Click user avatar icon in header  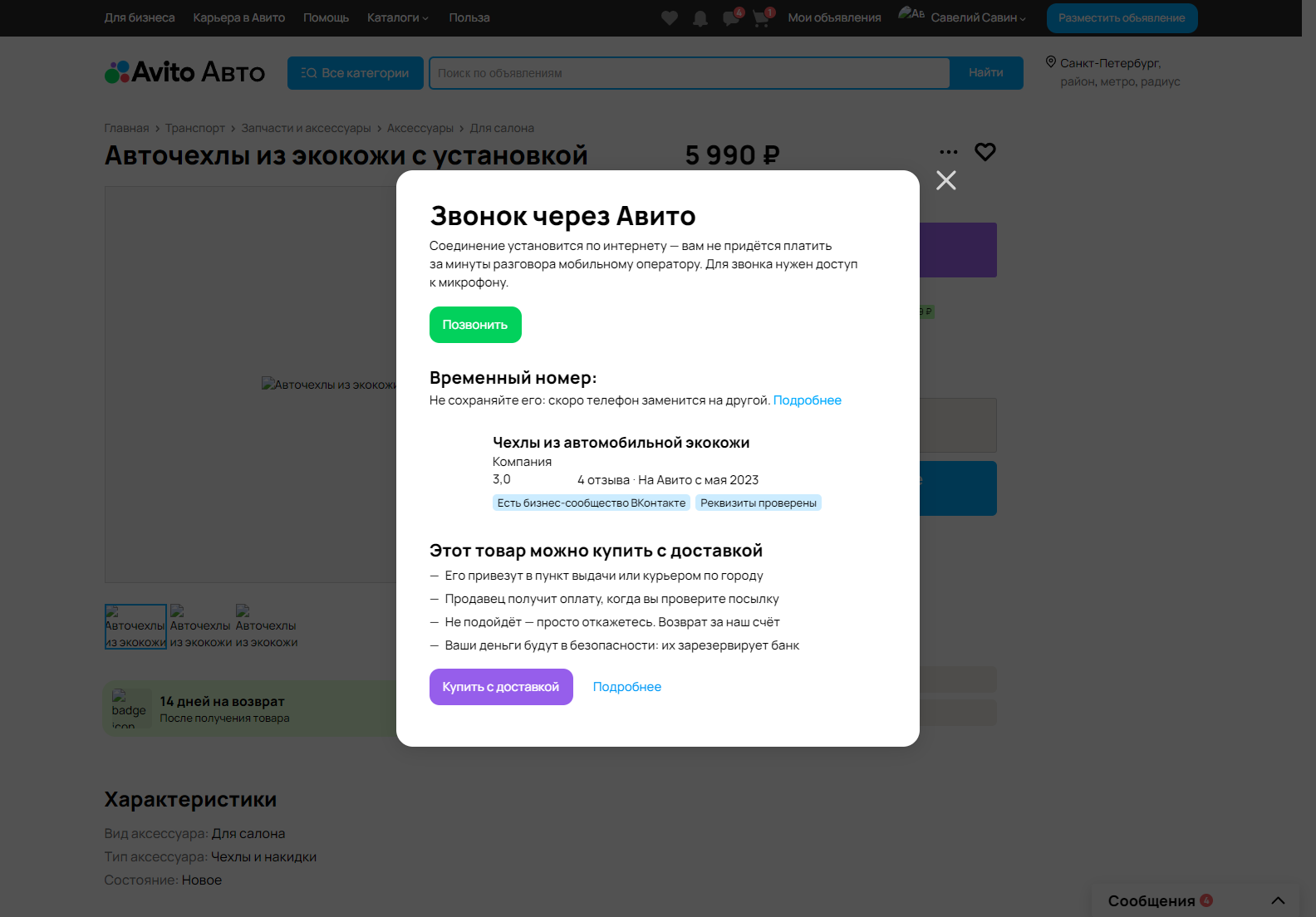[911, 14]
